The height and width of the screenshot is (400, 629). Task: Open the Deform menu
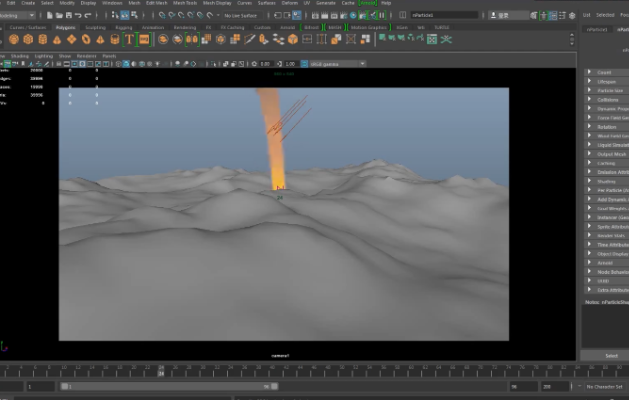click(290, 3)
